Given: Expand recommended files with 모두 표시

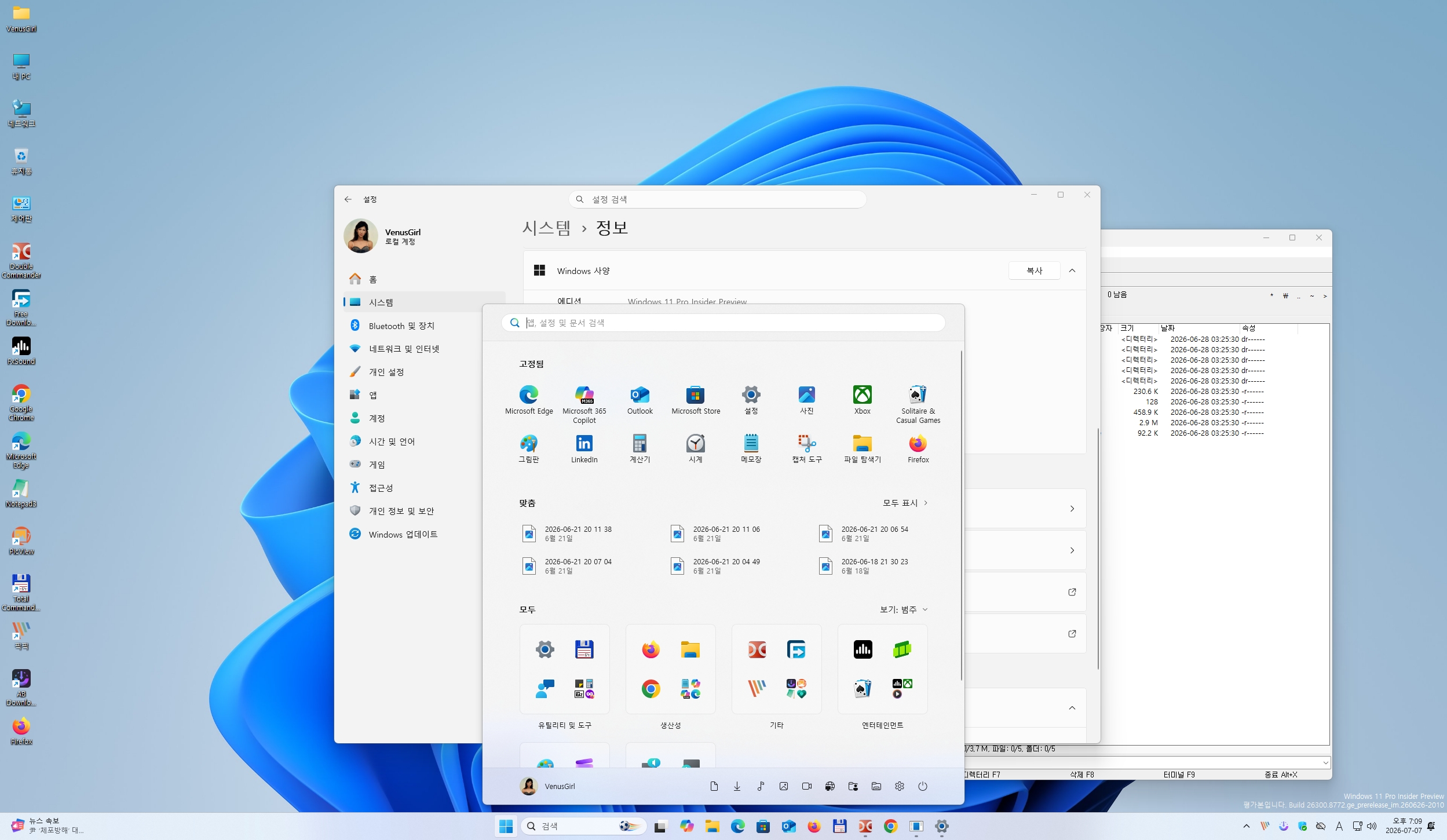Looking at the screenshot, I should click(x=905, y=503).
